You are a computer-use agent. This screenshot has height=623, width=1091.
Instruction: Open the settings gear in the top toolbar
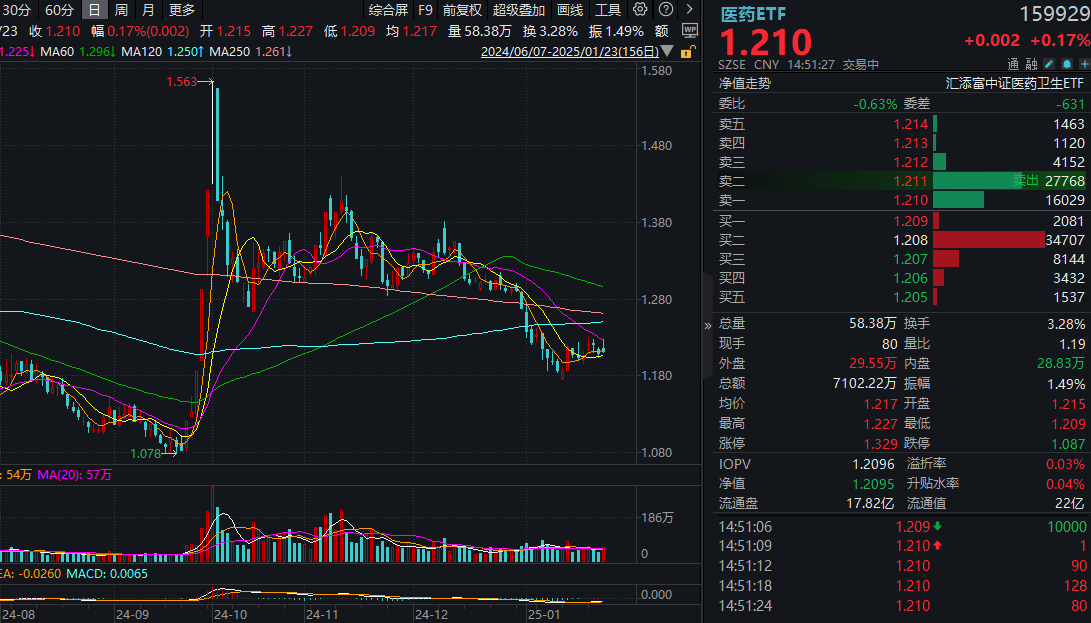(x=640, y=10)
